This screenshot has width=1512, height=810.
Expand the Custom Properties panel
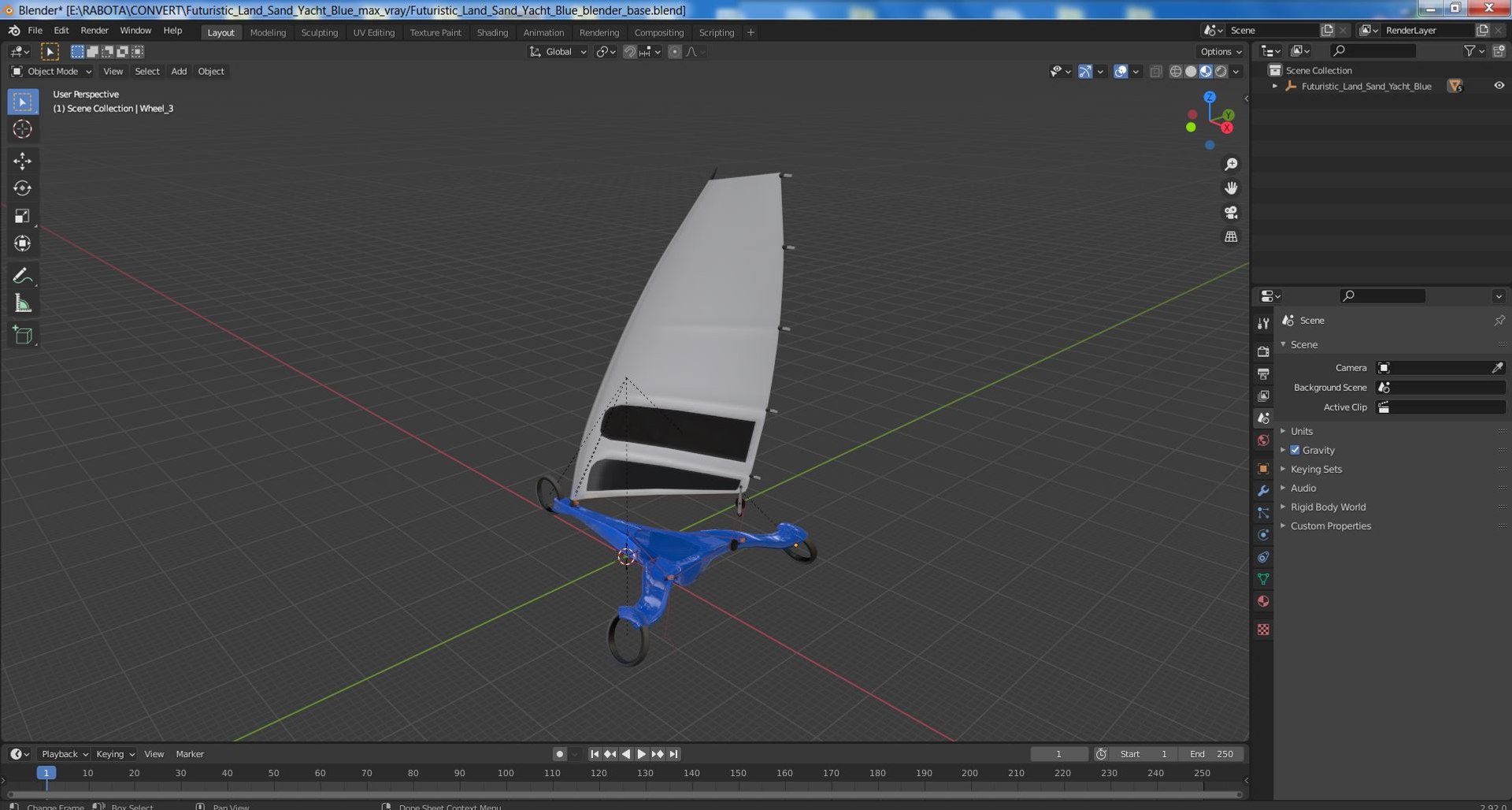point(1330,526)
